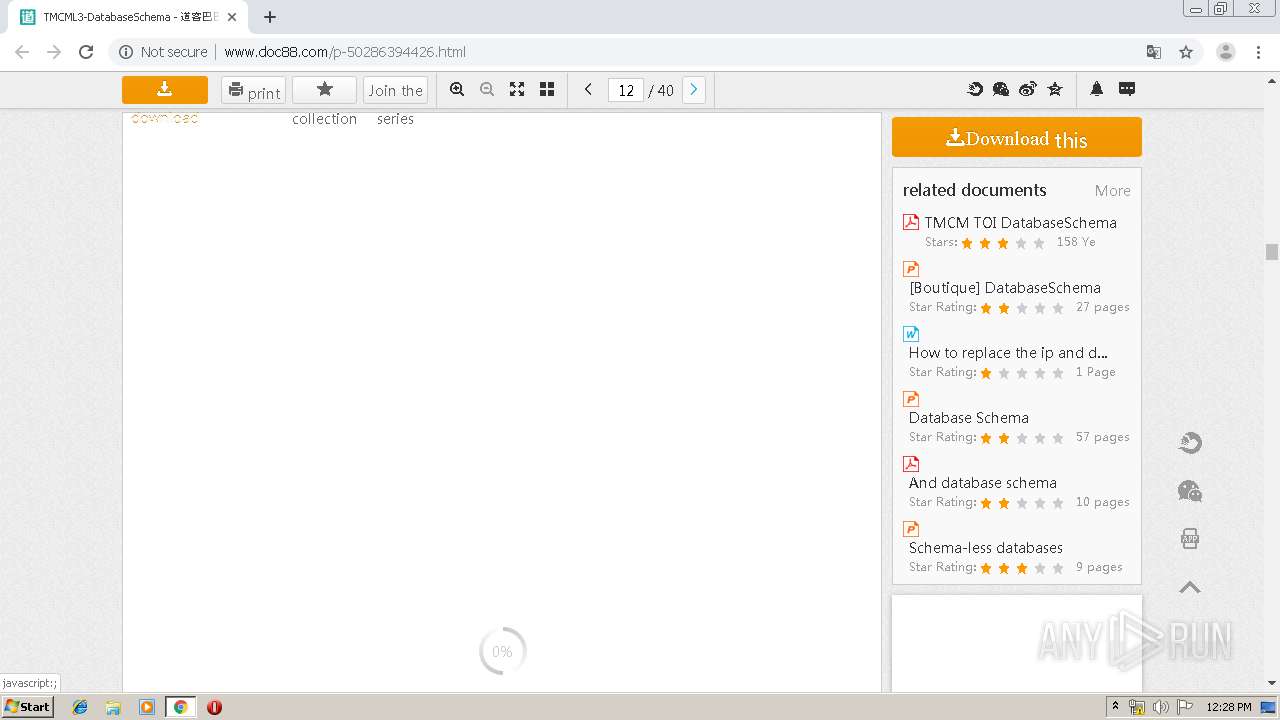
Task: Share via the swirl icon in toolbar
Action: pyautogui.click(x=975, y=89)
